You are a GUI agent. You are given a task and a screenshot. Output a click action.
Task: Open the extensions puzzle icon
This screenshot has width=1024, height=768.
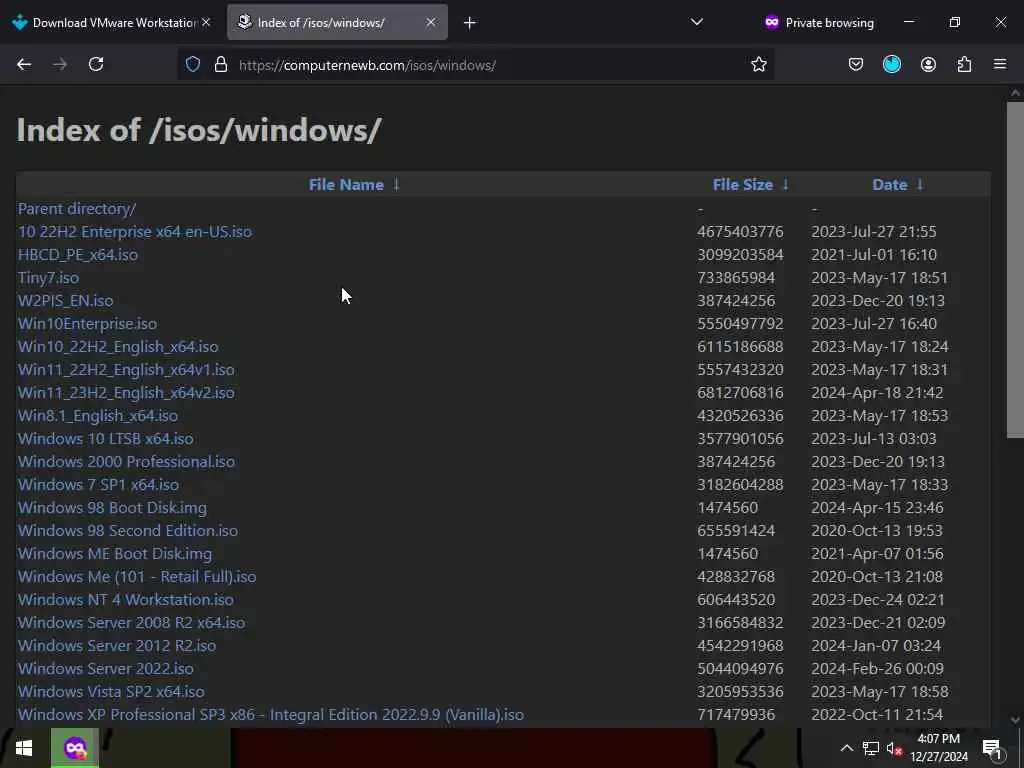[964, 64]
